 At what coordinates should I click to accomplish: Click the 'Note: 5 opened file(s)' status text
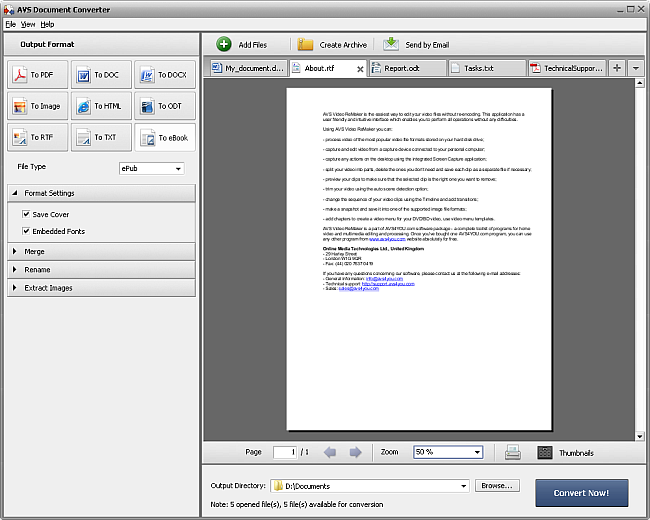296,504
